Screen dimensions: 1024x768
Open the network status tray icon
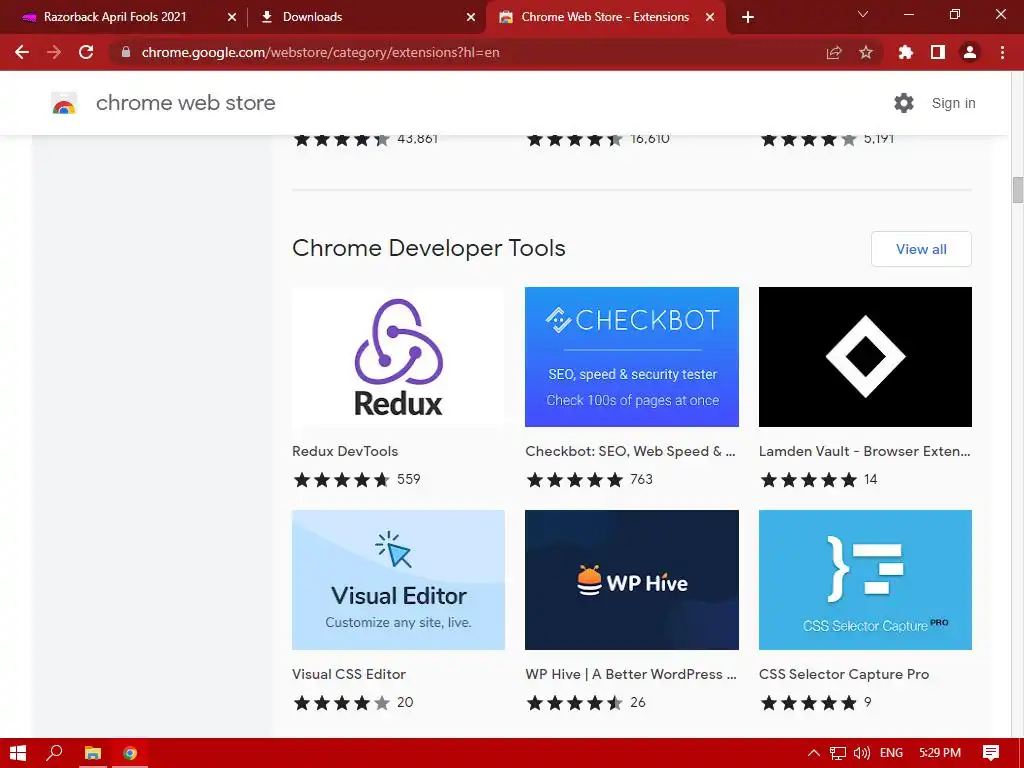[x=838, y=753]
